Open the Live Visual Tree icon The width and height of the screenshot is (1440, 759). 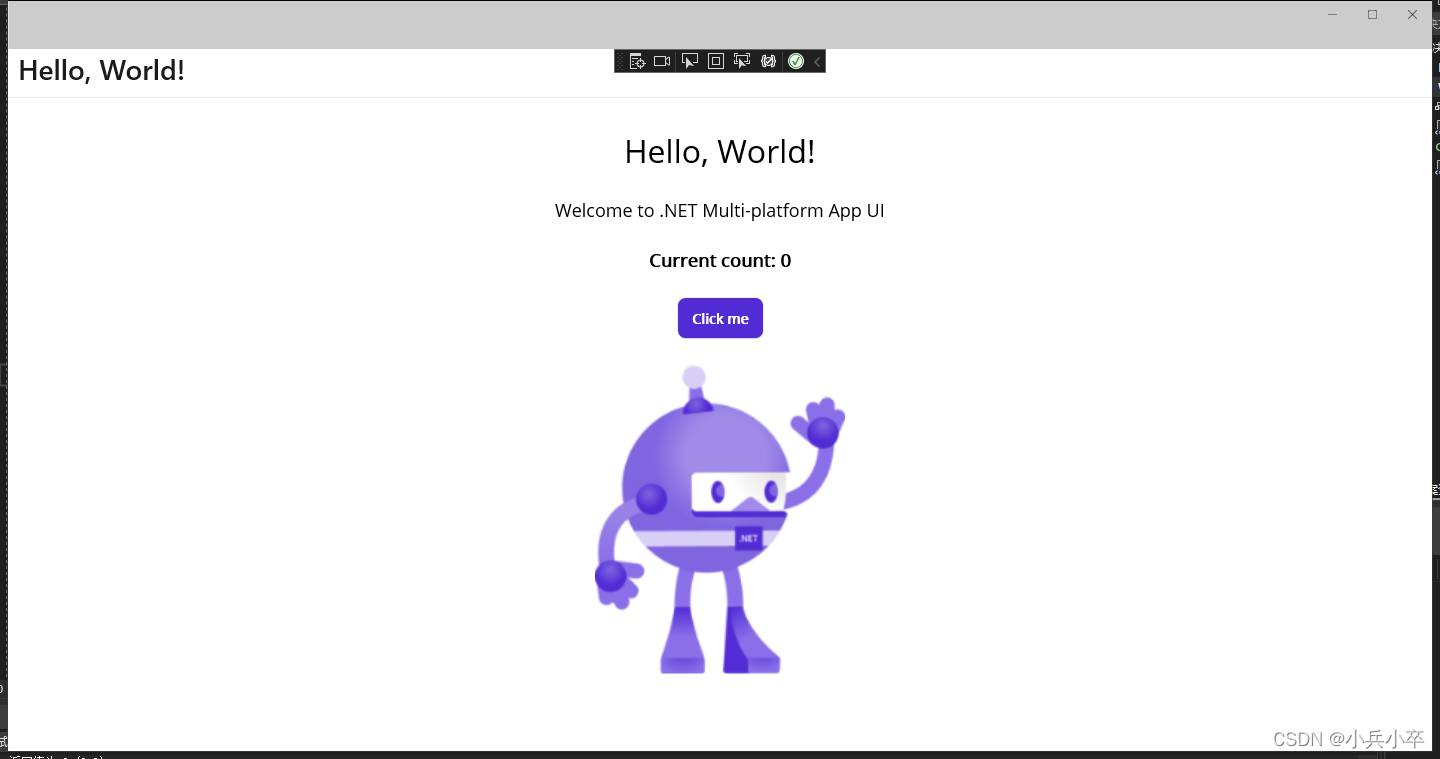[x=637, y=61]
